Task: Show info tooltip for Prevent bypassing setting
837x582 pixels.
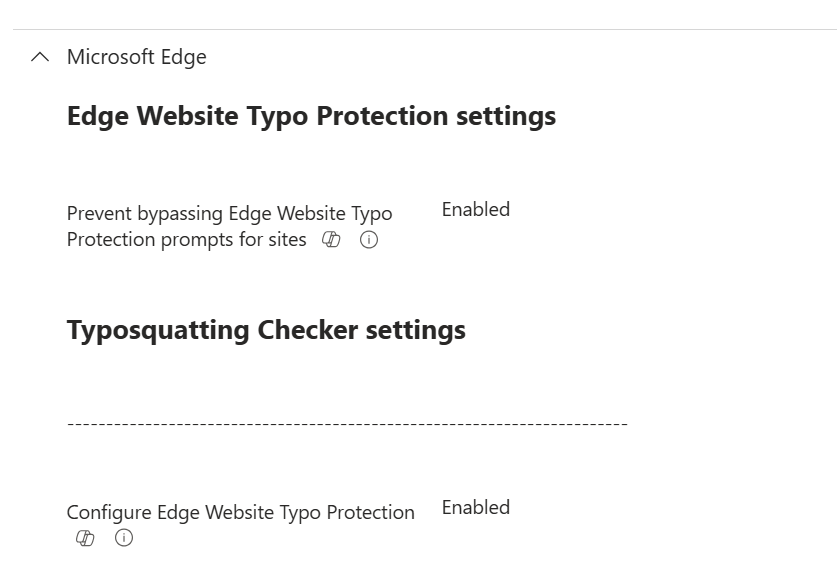Action: click(368, 240)
